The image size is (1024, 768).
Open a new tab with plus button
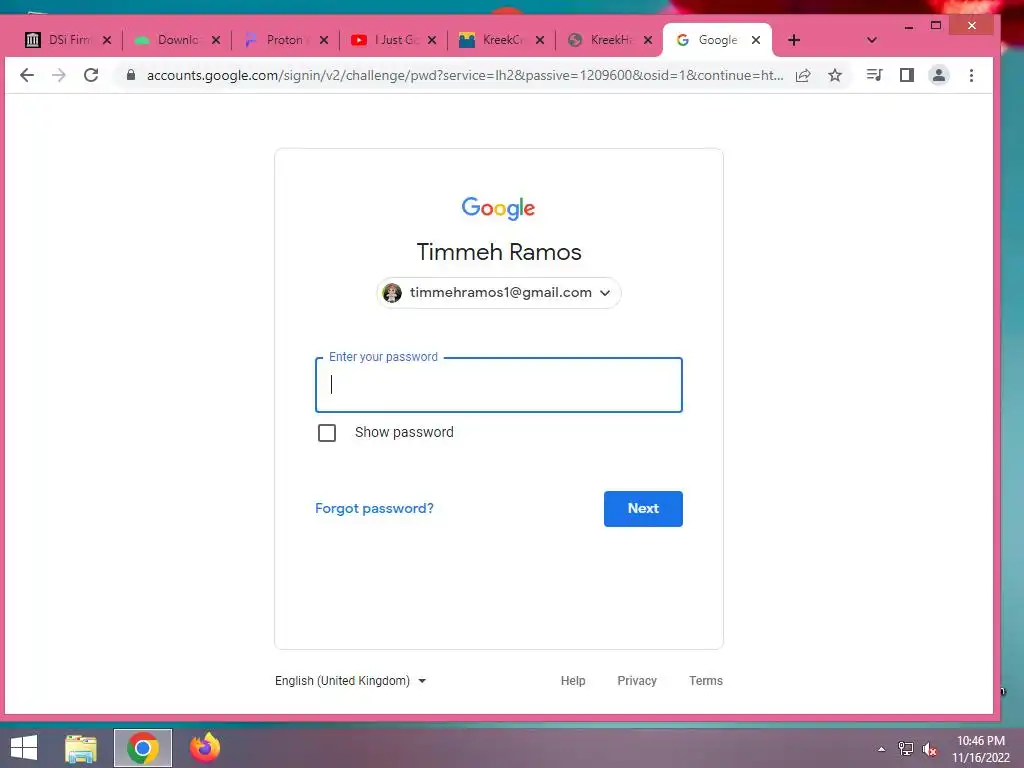point(793,40)
